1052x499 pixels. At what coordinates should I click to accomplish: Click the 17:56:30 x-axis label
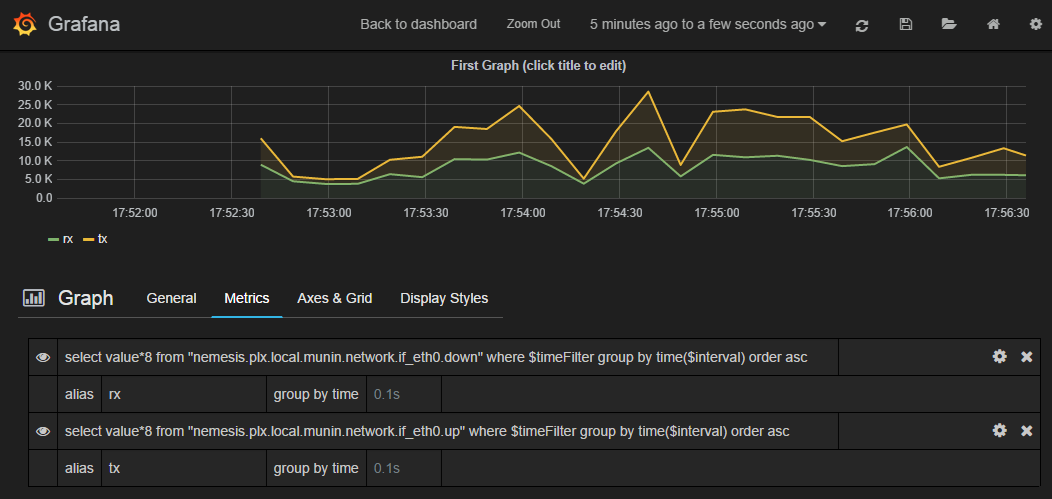click(x=1006, y=213)
